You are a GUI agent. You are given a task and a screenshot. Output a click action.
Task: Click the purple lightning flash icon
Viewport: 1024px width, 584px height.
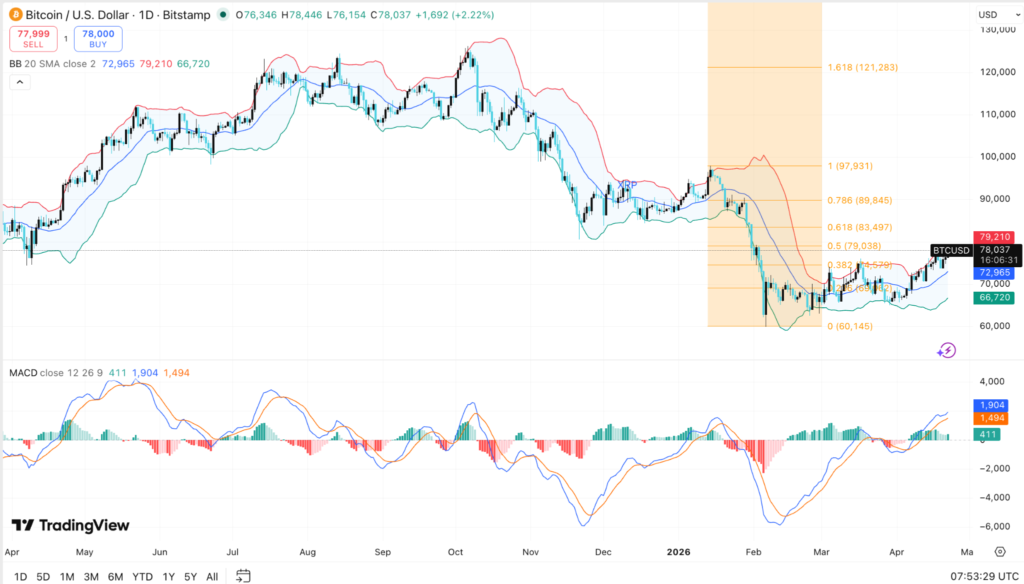(x=947, y=350)
